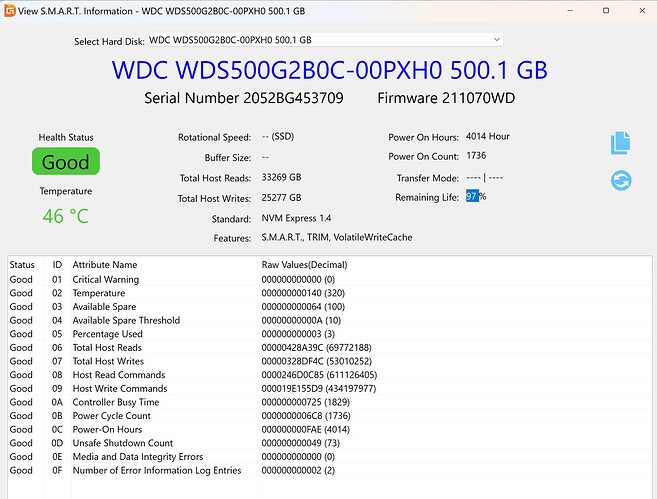This screenshot has width=657, height=499.
Task: Click the large blue disk model heading
Action: click(329, 70)
